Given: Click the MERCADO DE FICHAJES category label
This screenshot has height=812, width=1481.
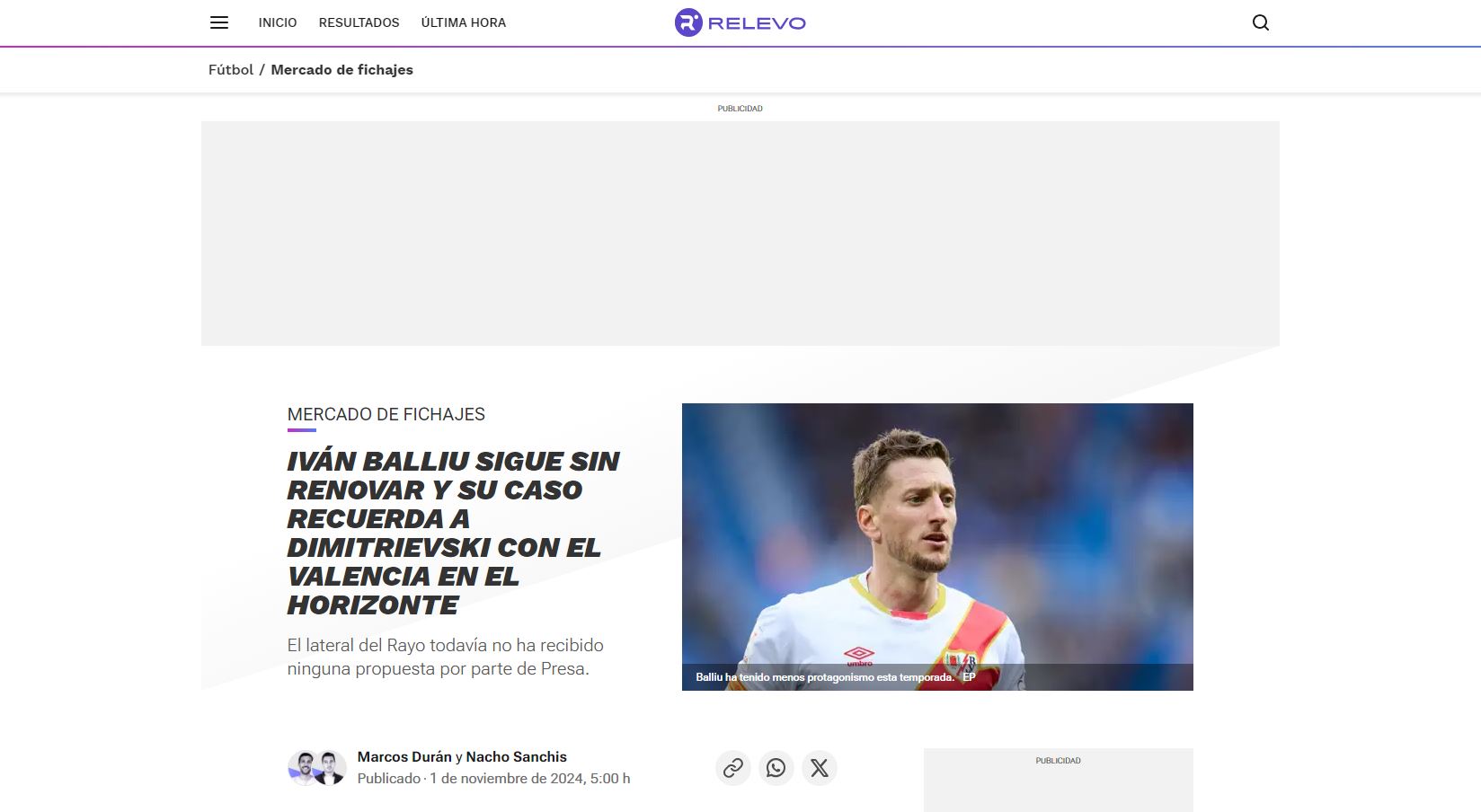Looking at the screenshot, I should point(386,414).
